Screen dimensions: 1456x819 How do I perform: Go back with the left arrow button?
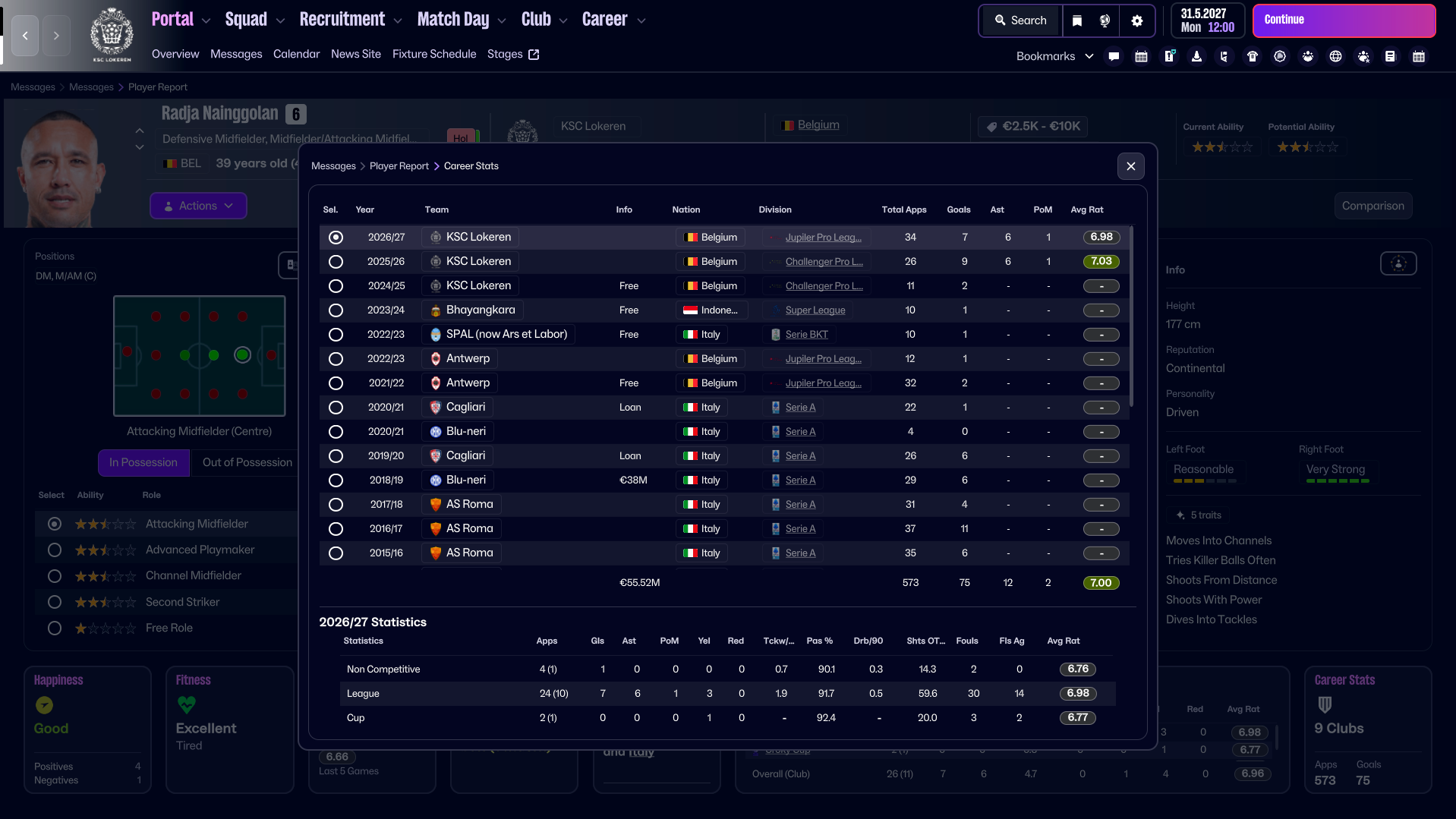click(25, 36)
